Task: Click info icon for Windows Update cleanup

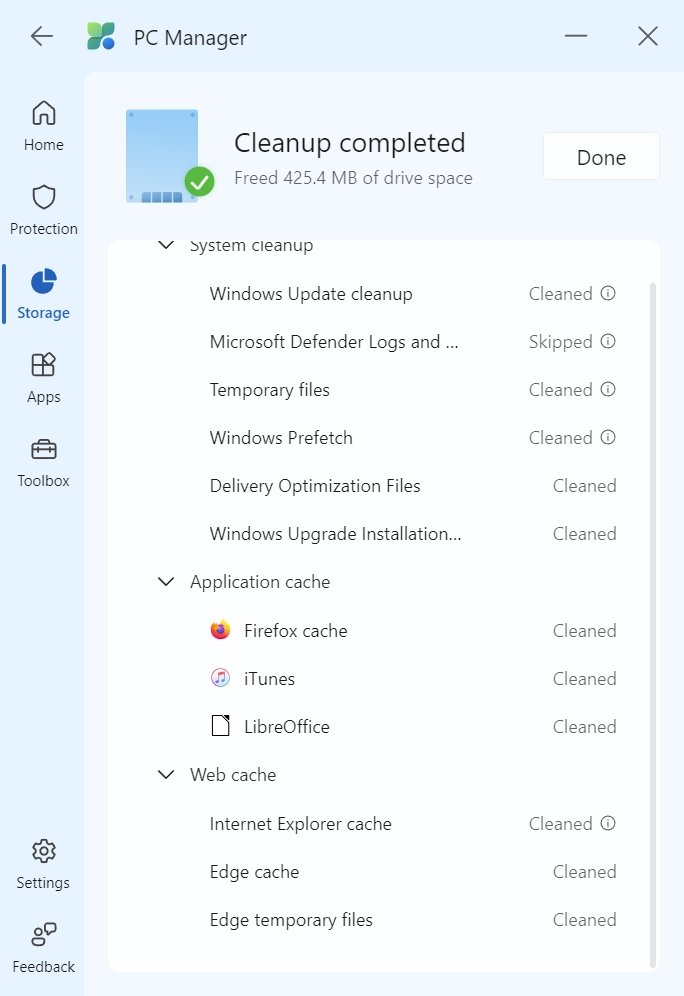Action: 608,294
